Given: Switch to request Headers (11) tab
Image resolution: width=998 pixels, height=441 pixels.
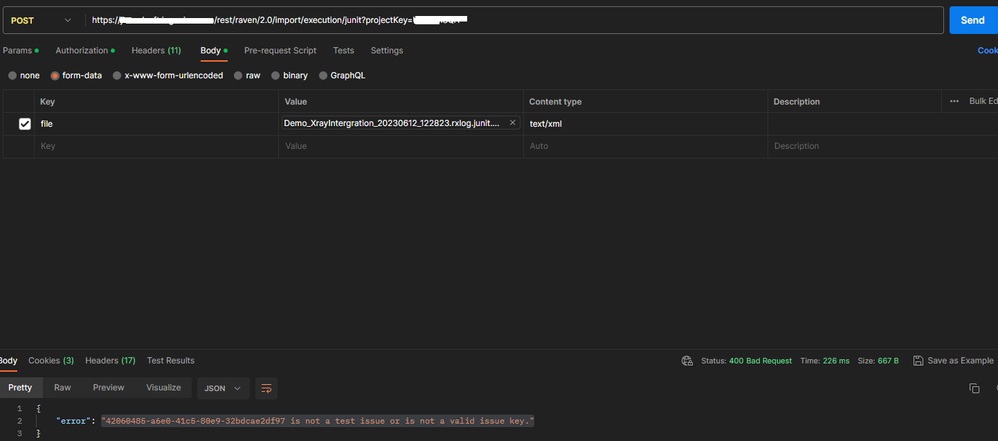Looking at the screenshot, I should 156,50.
